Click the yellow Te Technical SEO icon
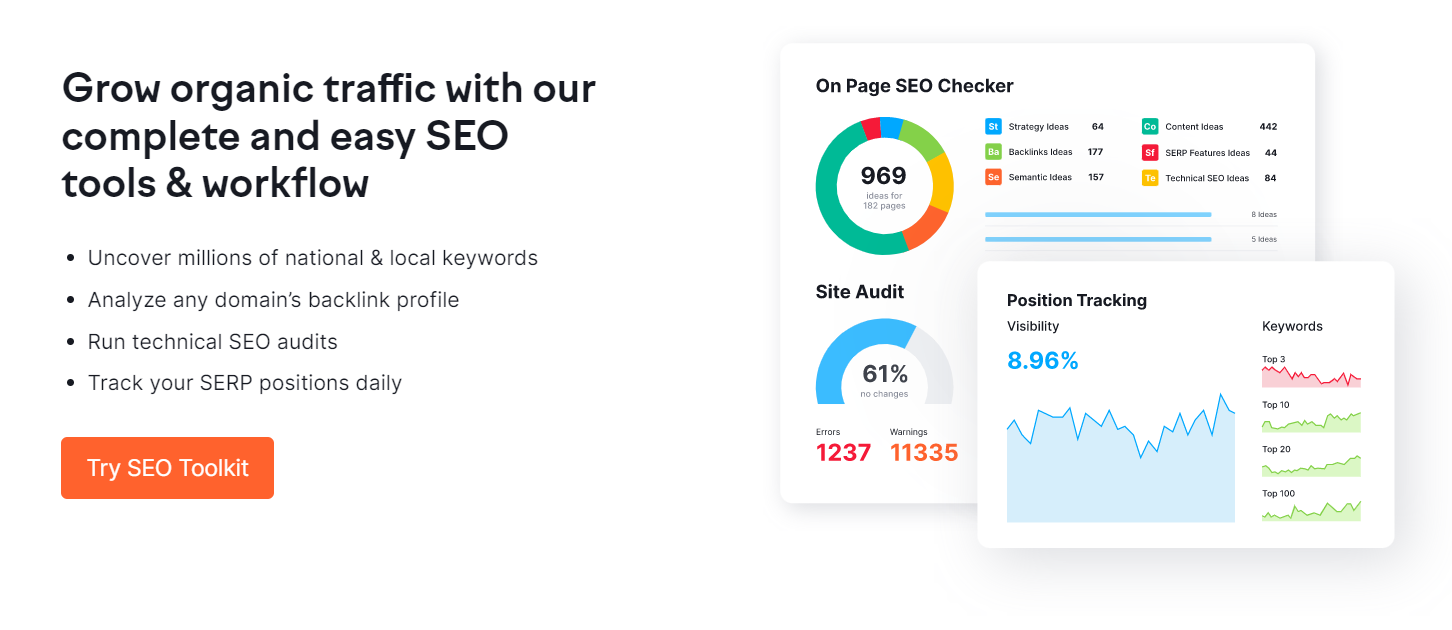The width and height of the screenshot is (1452, 630). [x=1150, y=178]
